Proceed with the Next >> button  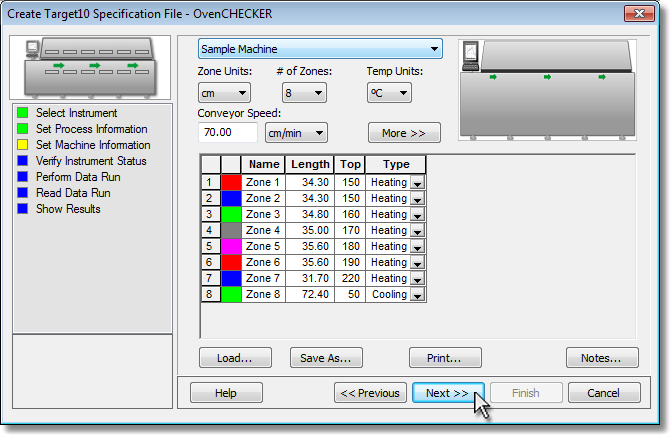click(x=448, y=393)
